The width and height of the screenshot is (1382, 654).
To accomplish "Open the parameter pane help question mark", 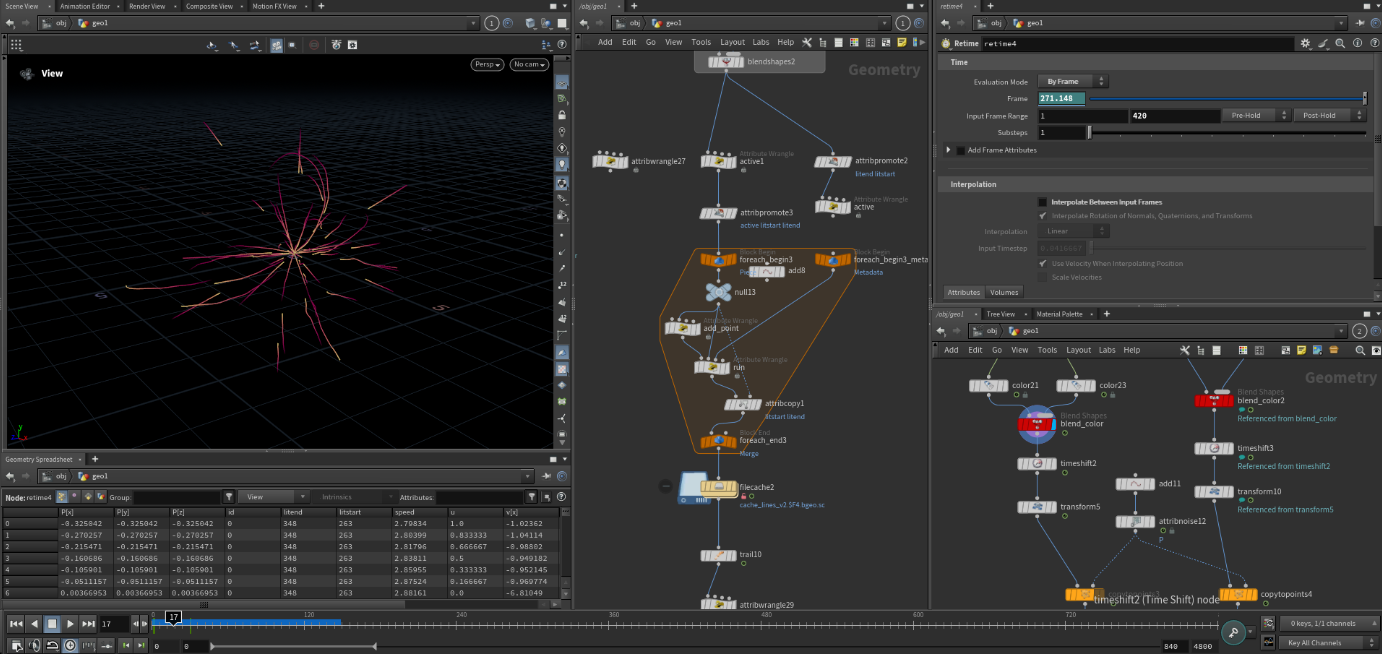I will pos(1374,44).
